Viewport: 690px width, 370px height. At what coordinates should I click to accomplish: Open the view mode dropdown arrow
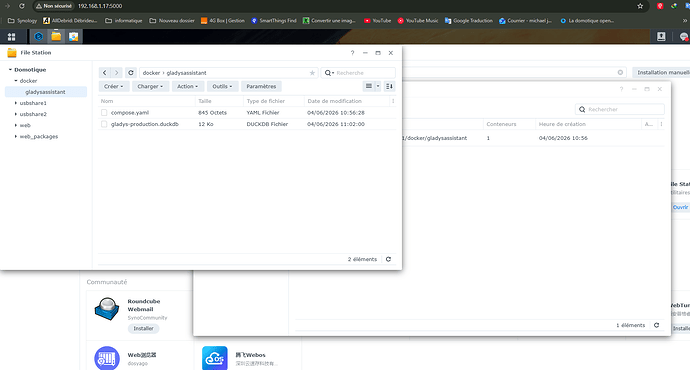pyautogui.click(x=378, y=86)
